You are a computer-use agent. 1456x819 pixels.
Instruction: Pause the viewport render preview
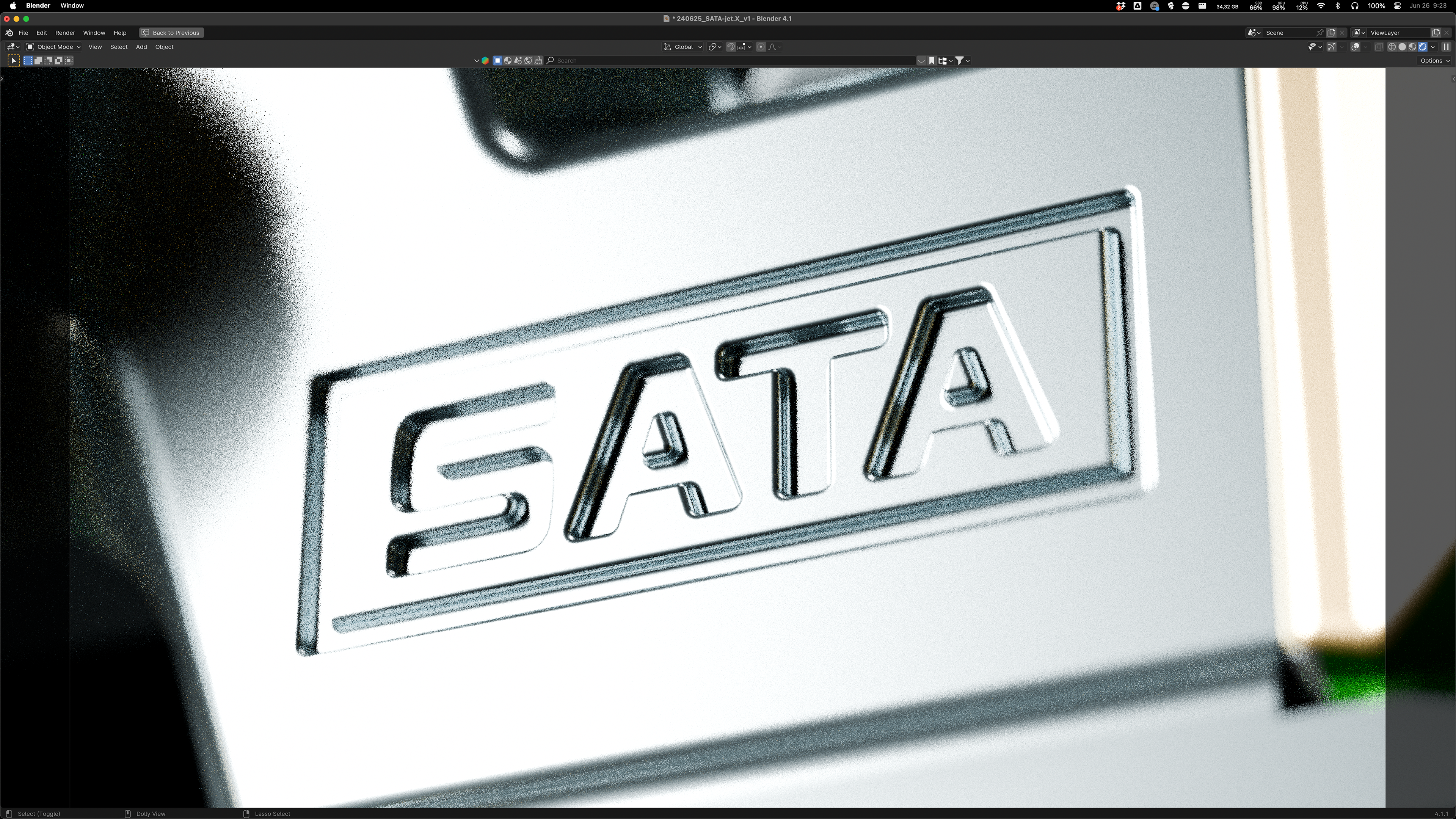pos(1446,47)
